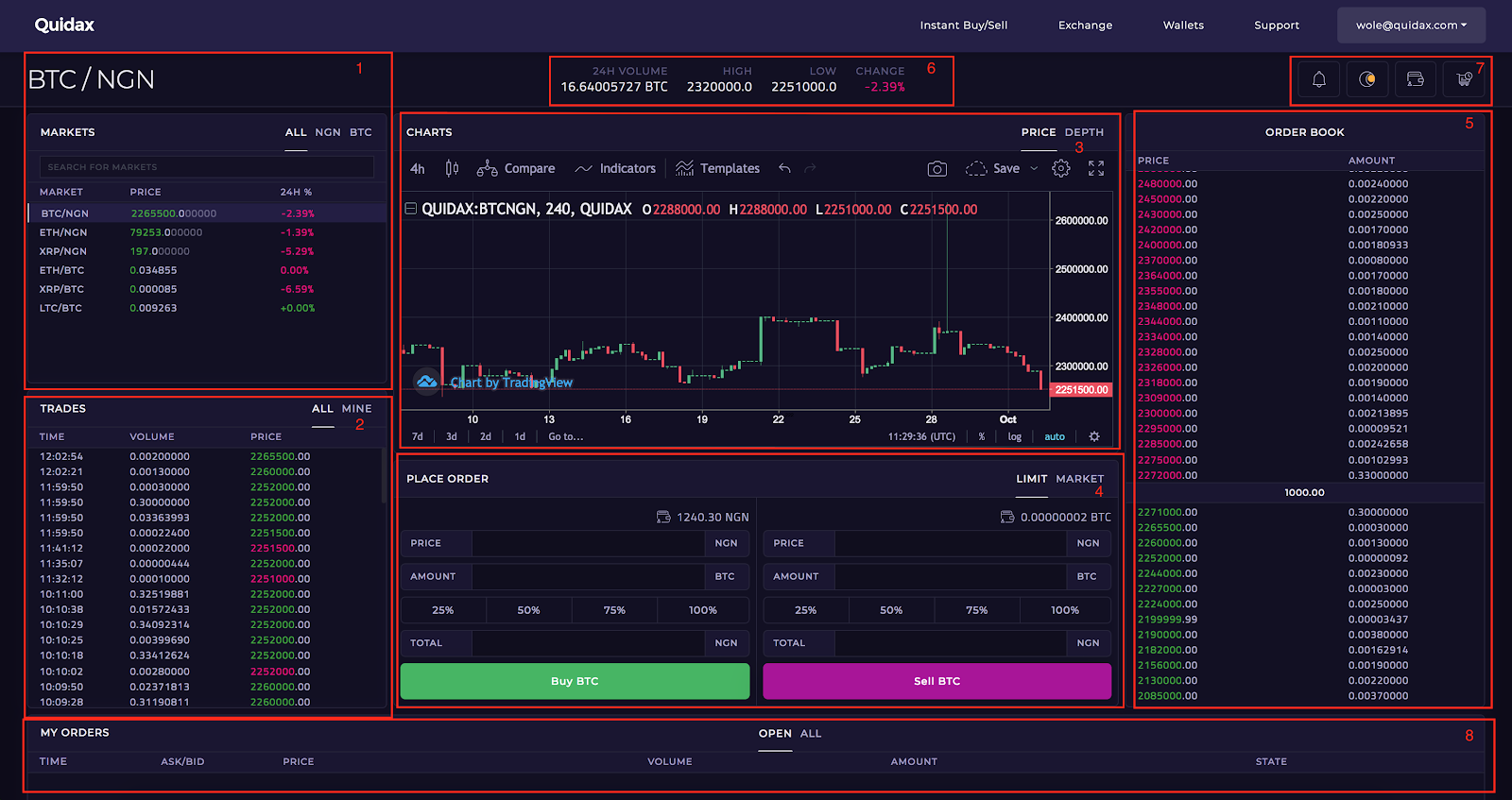Set sell amount to 50%
The height and width of the screenshot is (800, 1512).
(891, 610)
